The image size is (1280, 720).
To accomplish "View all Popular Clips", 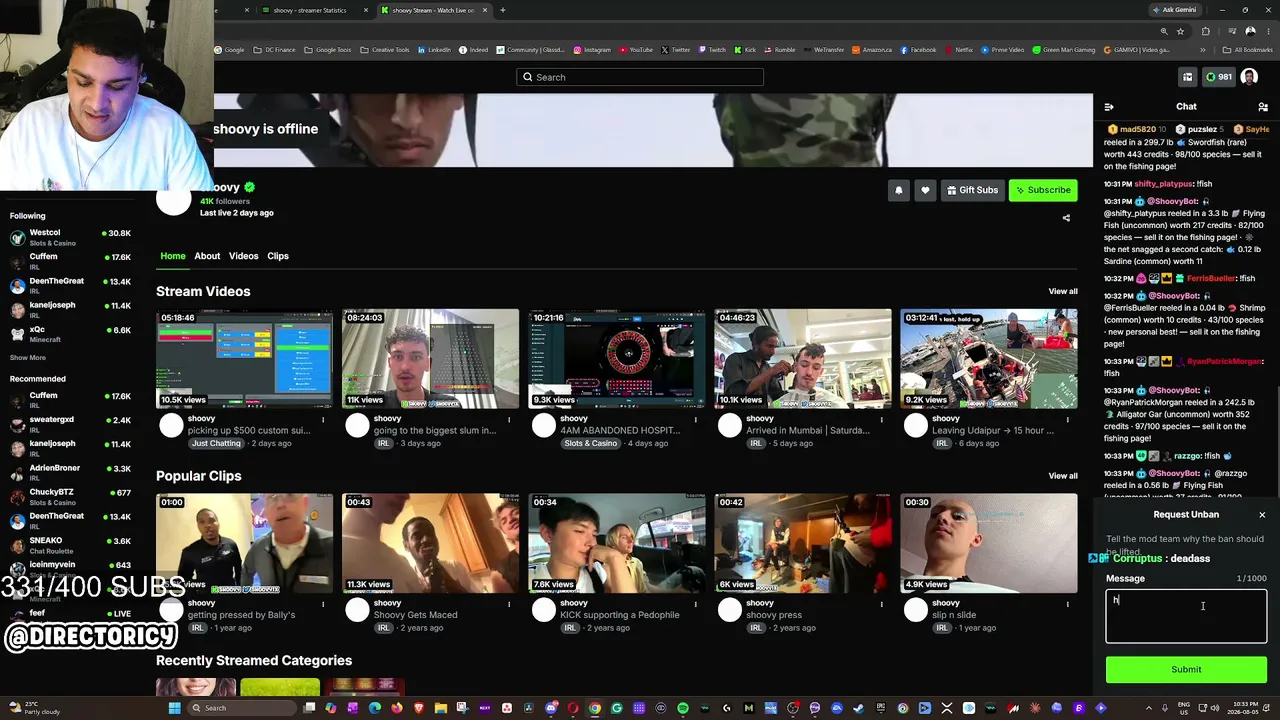I will (1063, 476).
